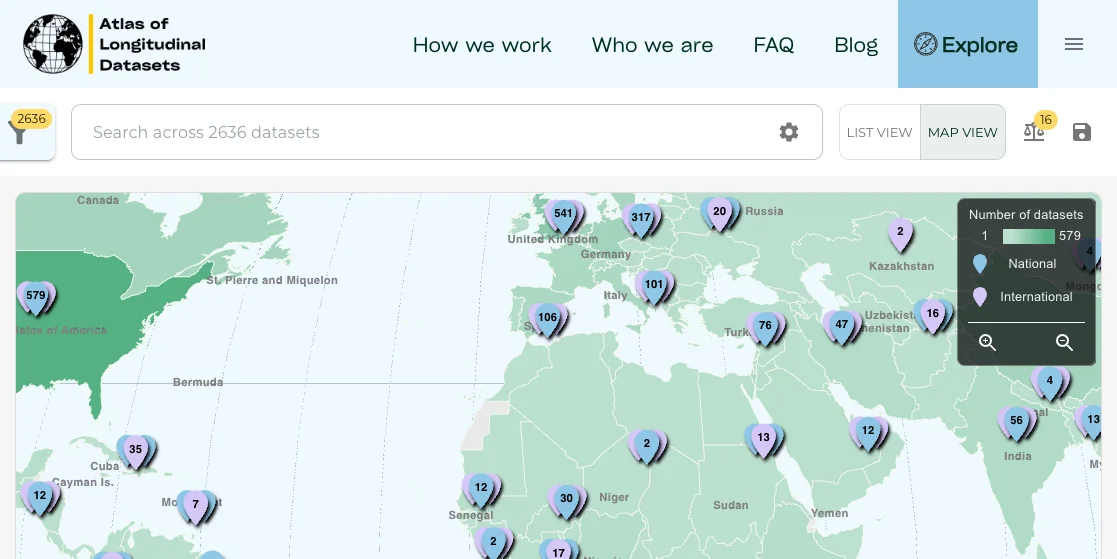Switch to List View

coord(879,132)
